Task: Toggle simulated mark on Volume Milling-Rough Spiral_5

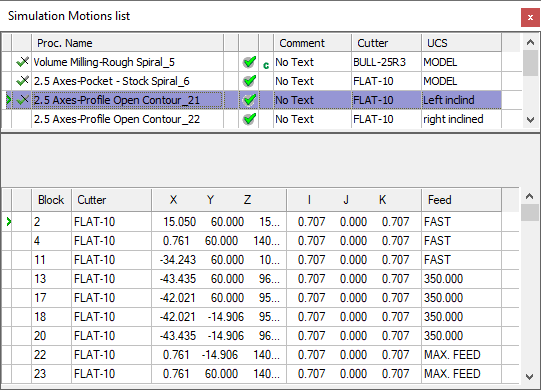Action: tap(22, 62)
